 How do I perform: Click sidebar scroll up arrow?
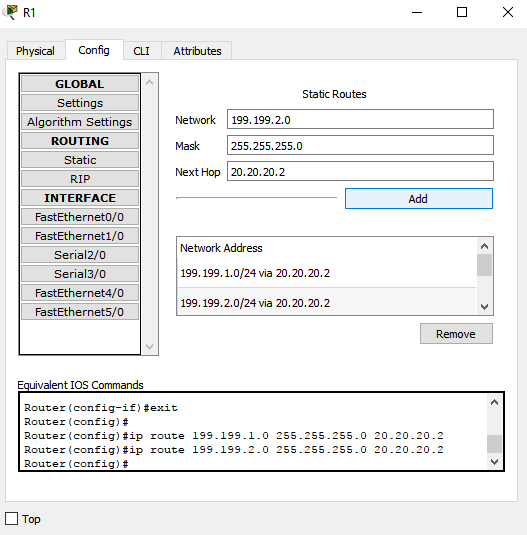click(x=149, y=82)
